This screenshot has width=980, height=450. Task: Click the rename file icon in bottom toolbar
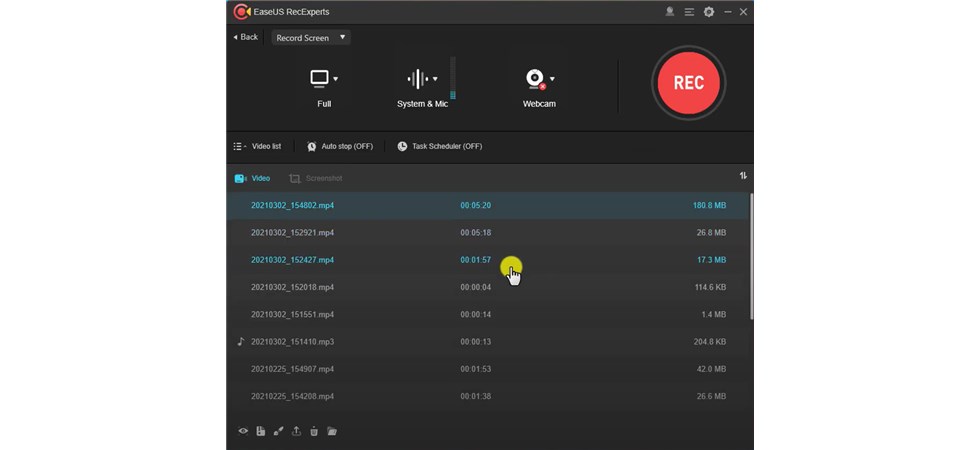point(261,431)
